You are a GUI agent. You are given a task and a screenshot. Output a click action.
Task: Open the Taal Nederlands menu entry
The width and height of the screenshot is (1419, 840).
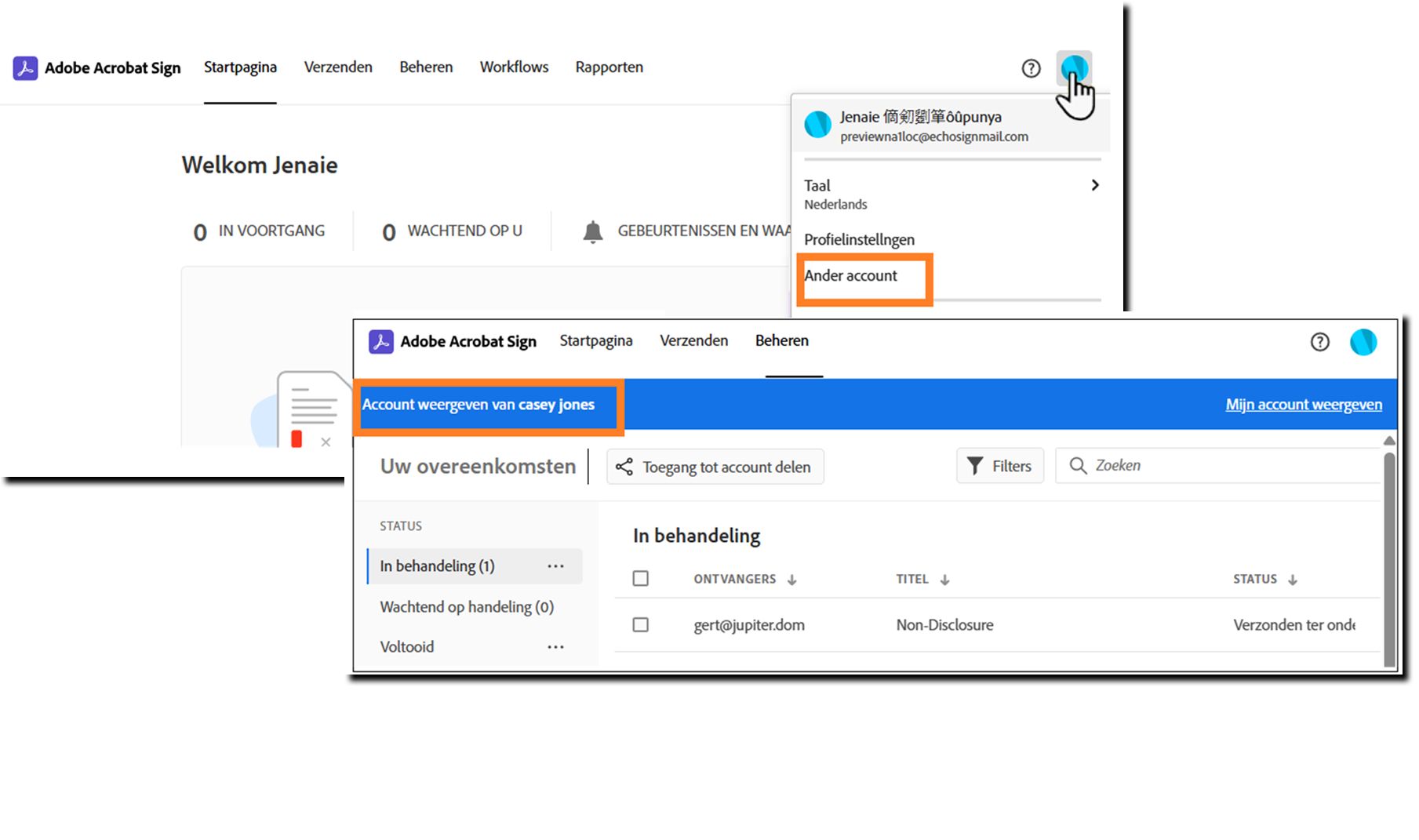[x=952, y=195]
